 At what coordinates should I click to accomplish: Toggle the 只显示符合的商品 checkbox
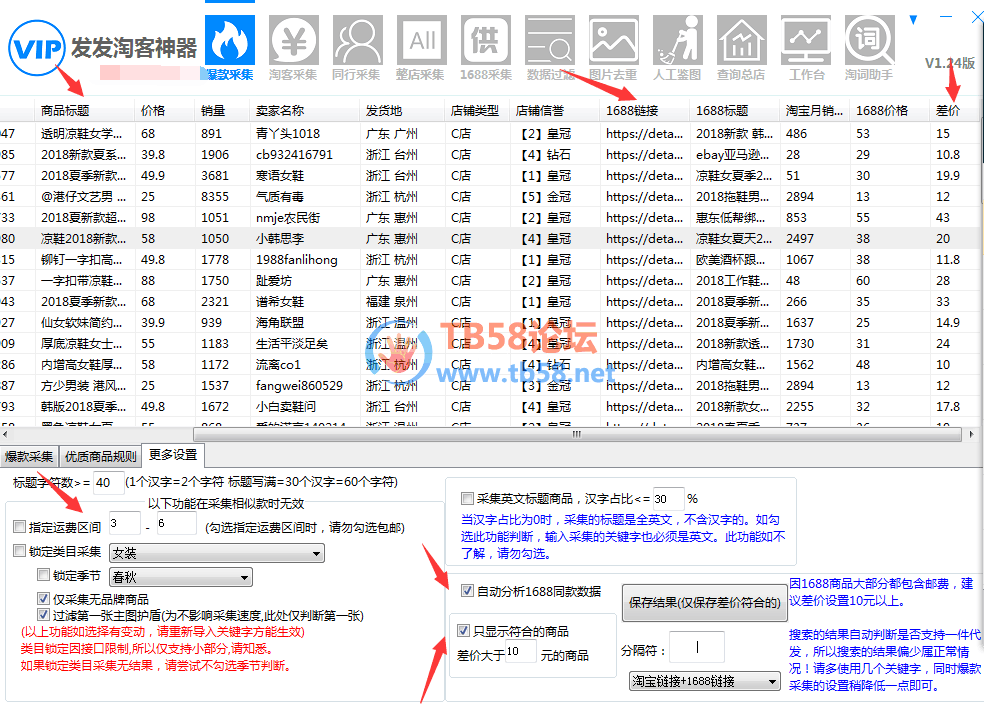click(x=463, y=631)
